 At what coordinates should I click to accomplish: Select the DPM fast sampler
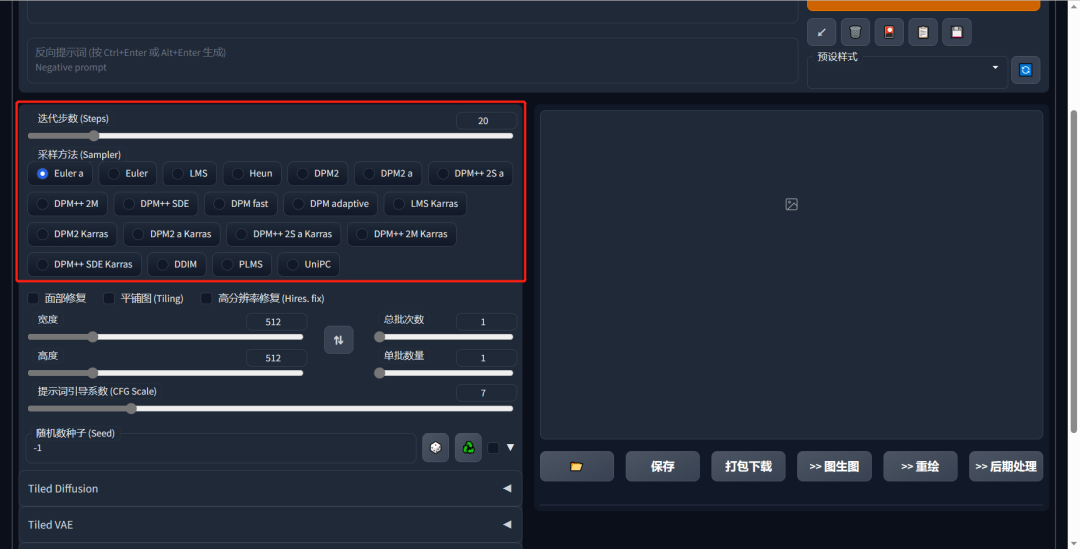point(241,203)
